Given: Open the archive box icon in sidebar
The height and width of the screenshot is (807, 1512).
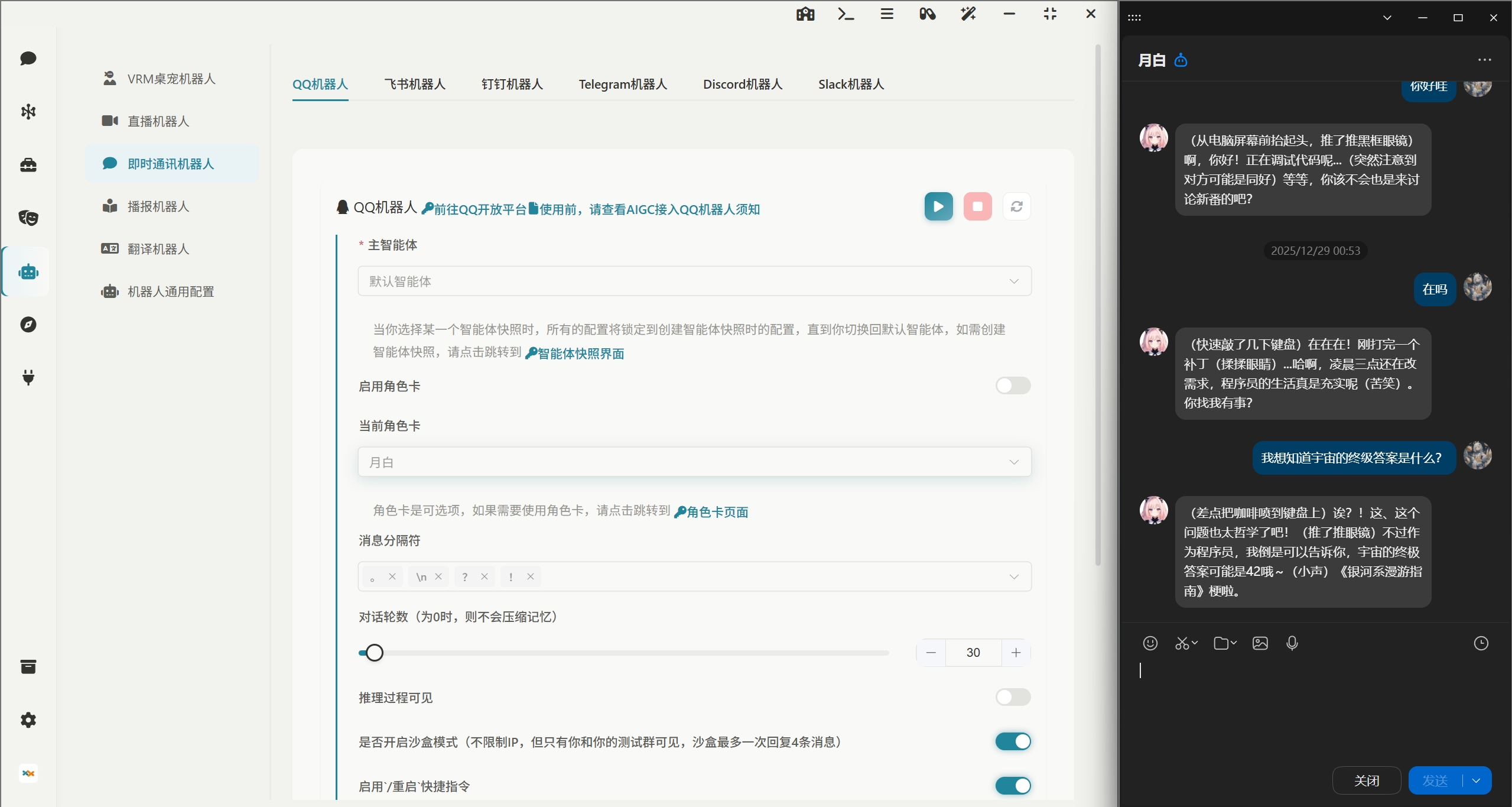Looking at the screenshot, I should click(x=28, y=667).
